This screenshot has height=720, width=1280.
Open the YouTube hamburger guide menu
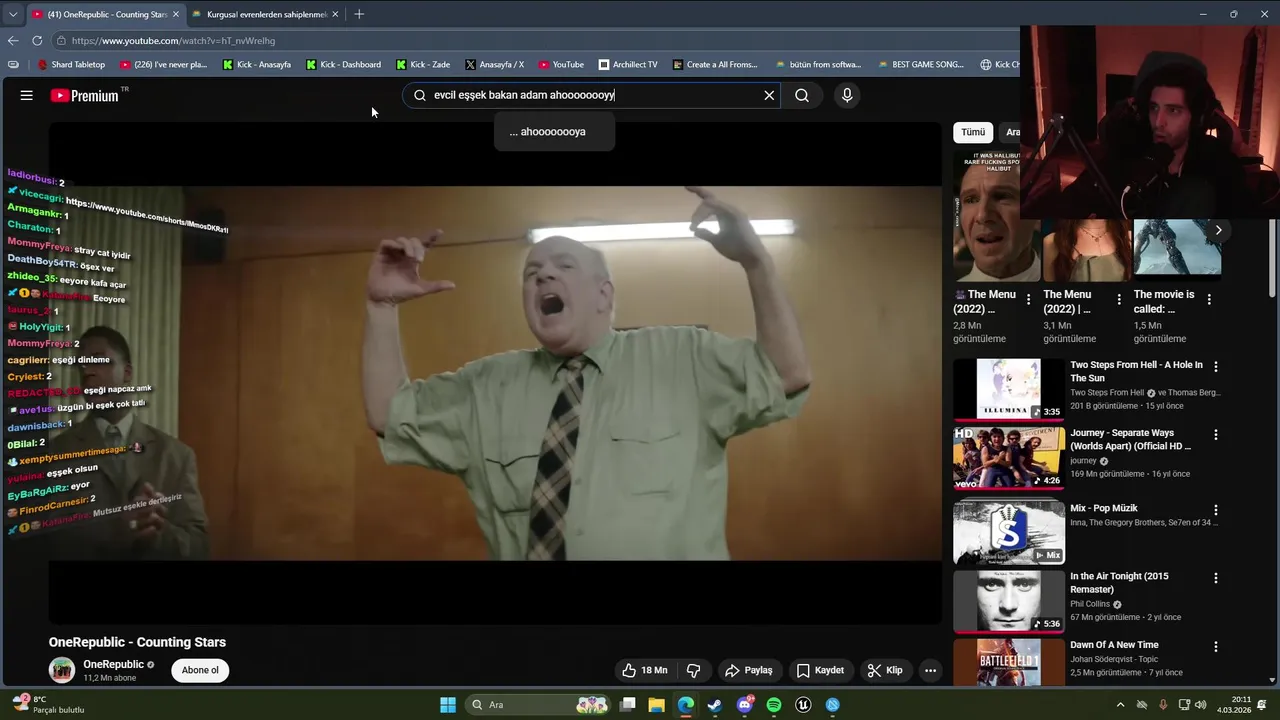27,95
